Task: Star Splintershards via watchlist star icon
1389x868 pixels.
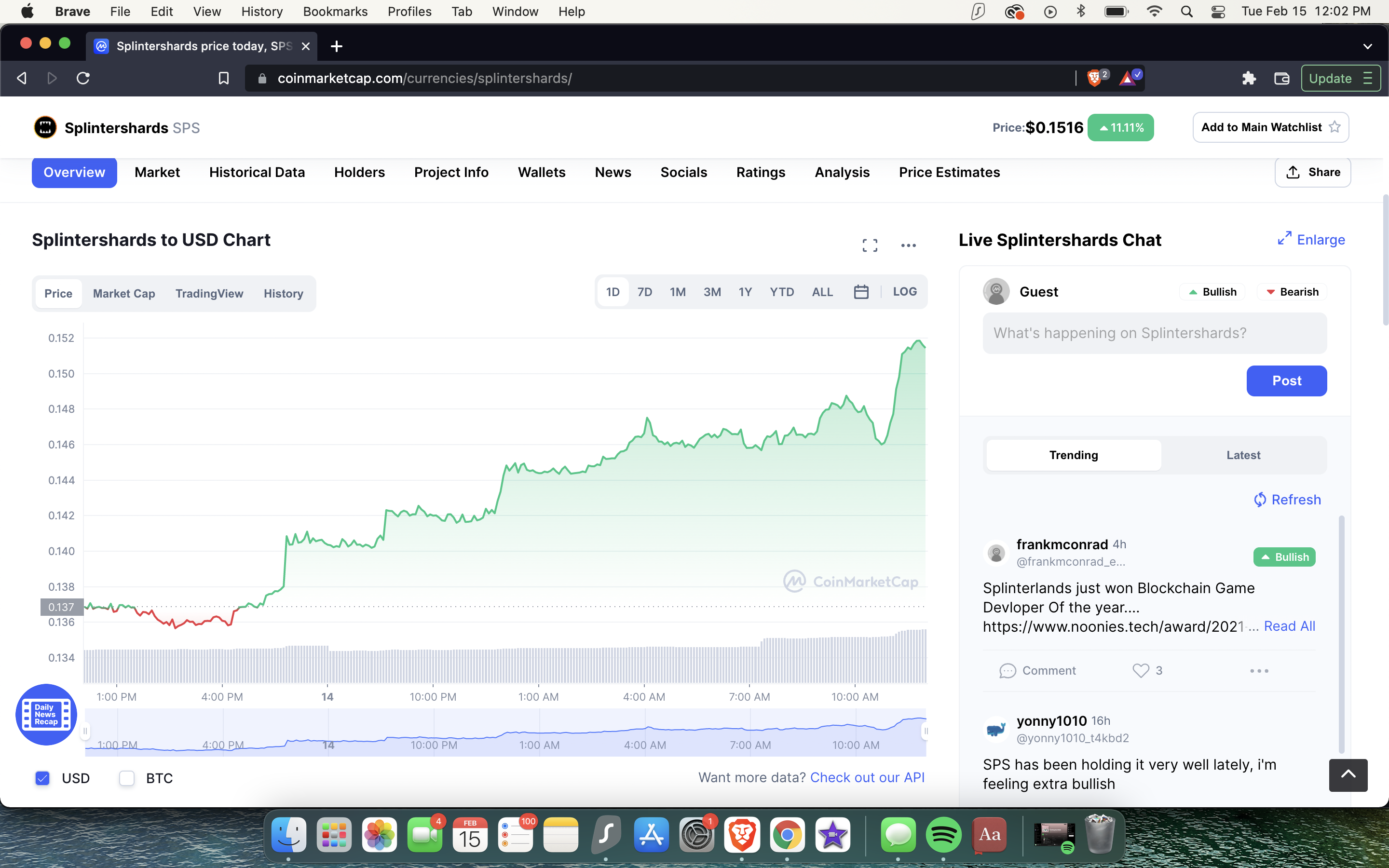Action: tap(1335, 127)
